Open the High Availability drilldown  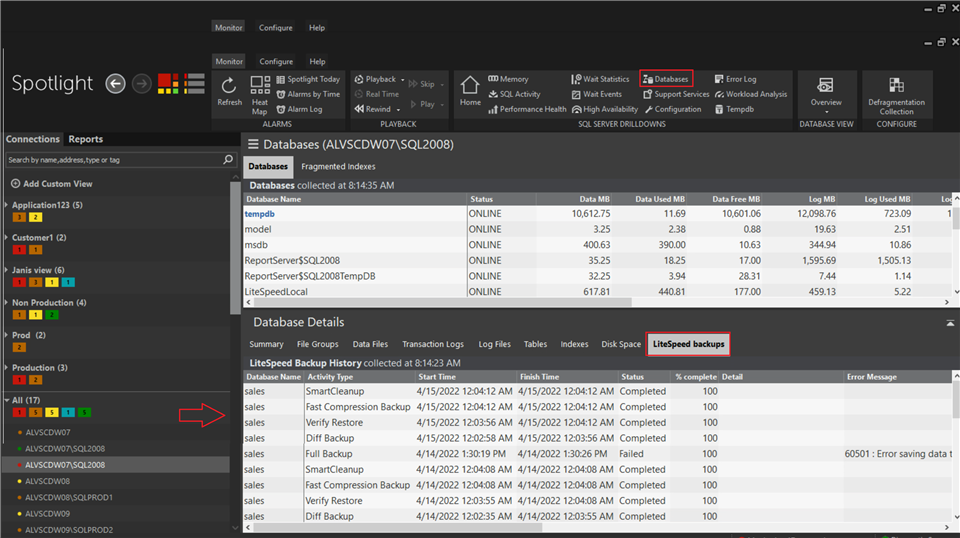[x=605, y=109]
